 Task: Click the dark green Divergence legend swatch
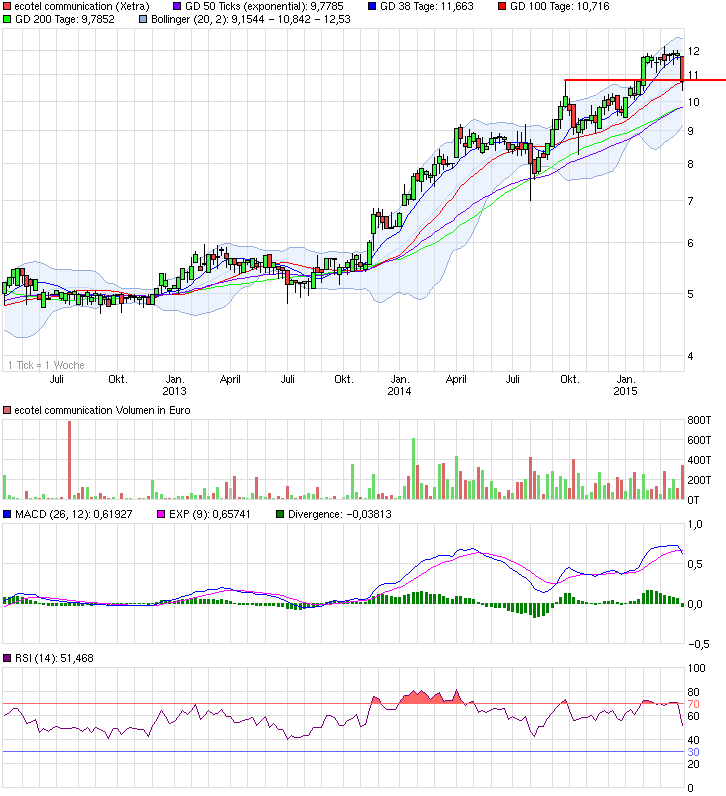pos(280,514)
